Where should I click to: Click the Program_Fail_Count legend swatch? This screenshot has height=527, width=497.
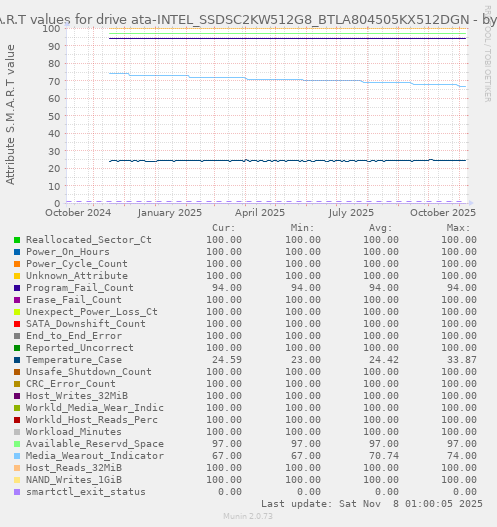tap(17, 288)
